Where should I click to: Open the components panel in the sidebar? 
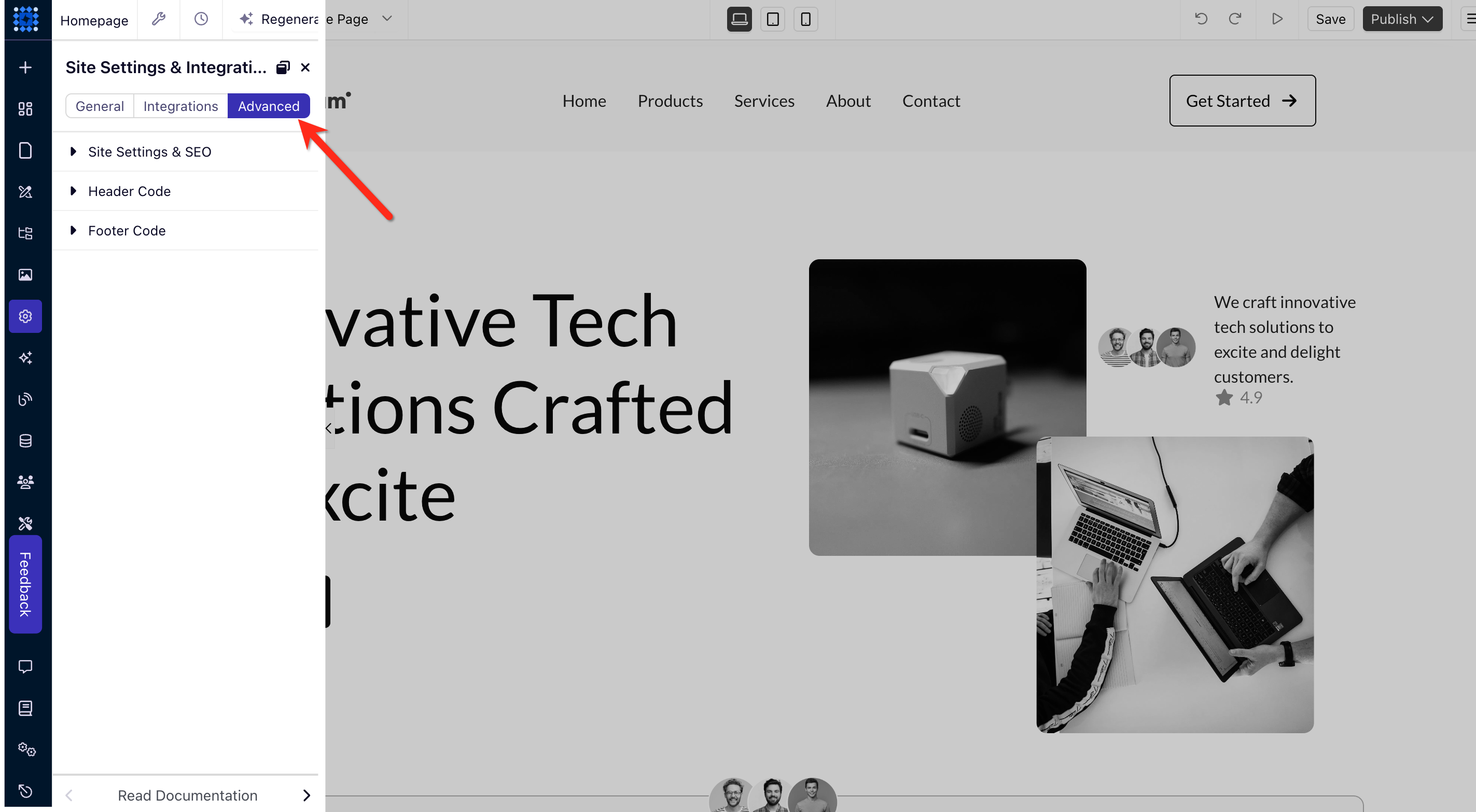pyautogui.click(x=25, y=108)
